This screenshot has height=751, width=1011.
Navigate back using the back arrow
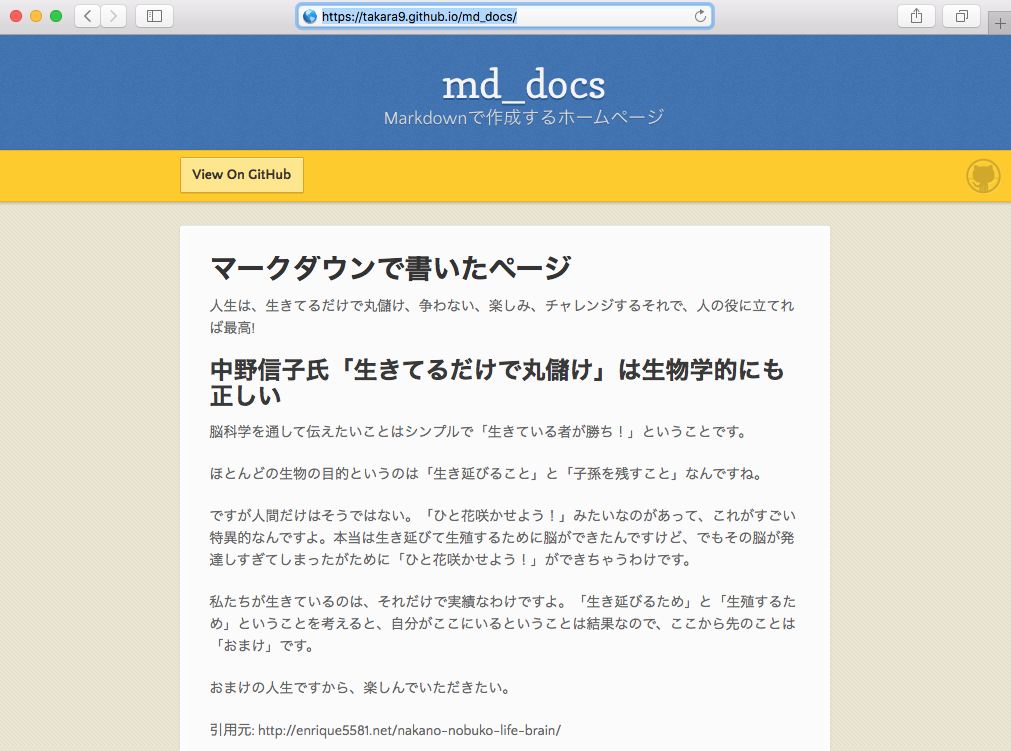pos(86,16)
